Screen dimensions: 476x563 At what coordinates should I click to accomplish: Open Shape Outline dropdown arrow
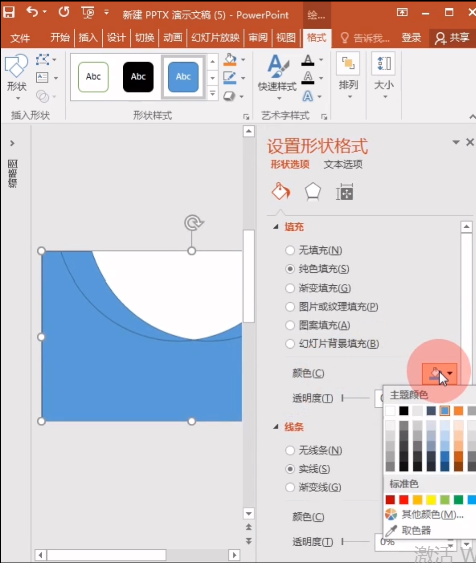[243, 78]
